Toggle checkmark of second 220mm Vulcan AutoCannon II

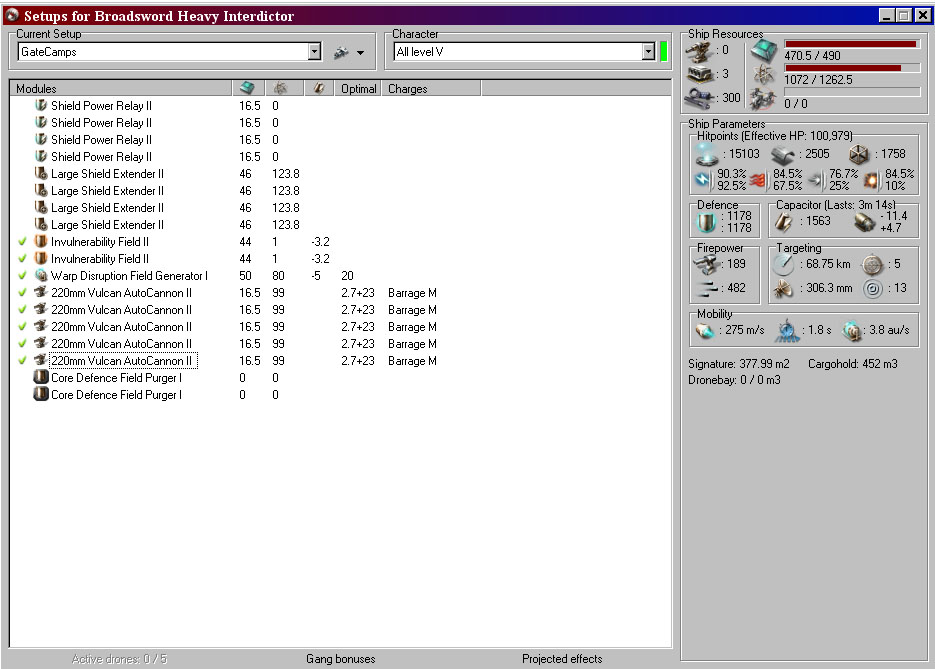click(23, 310)
